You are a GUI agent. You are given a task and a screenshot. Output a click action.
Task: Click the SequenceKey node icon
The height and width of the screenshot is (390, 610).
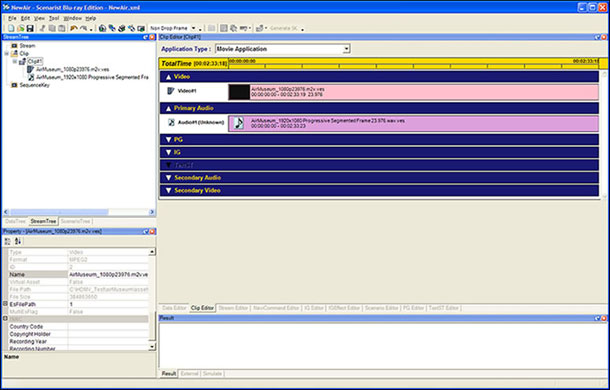[14, 85]
